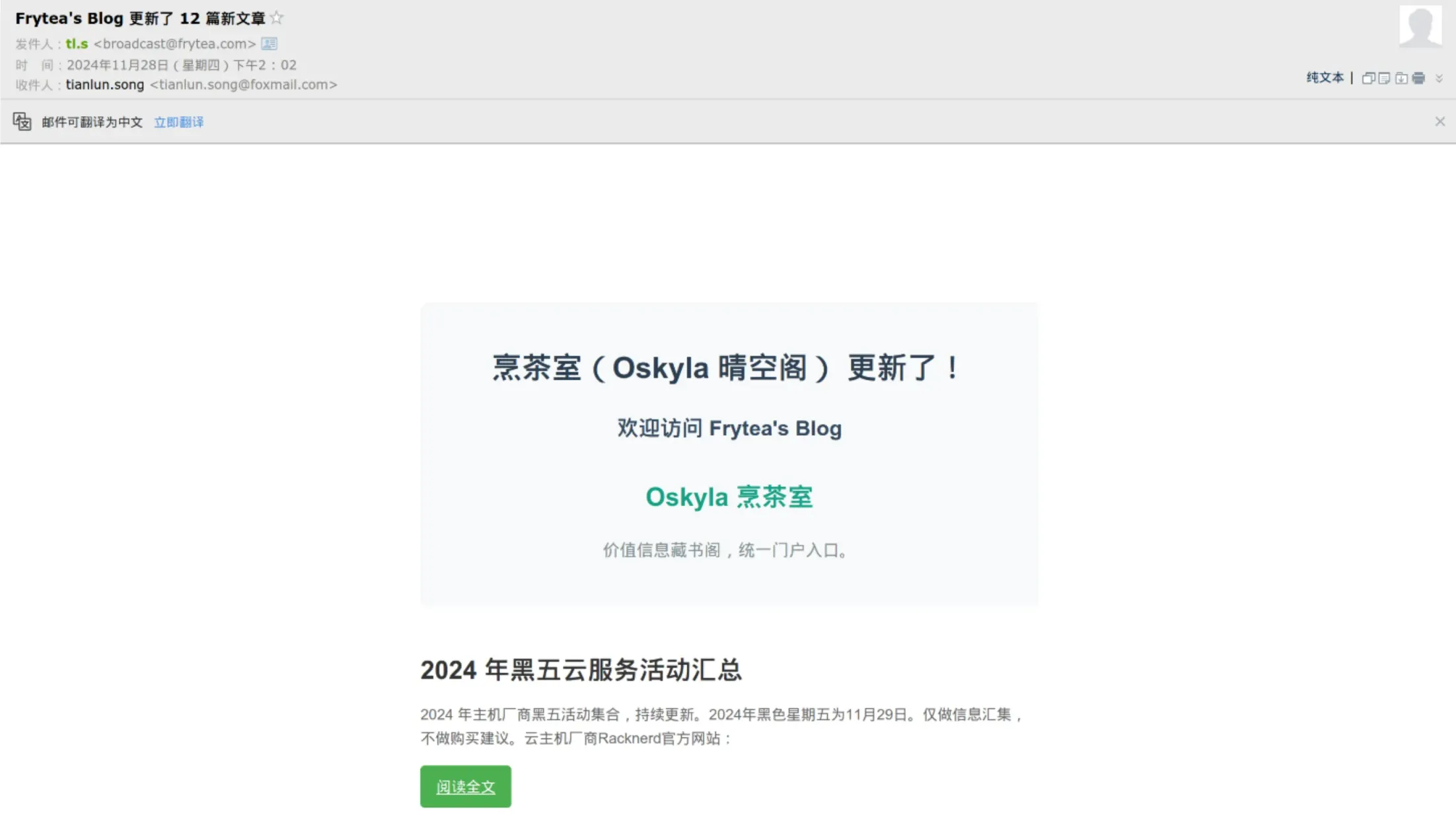Viewport: 1456px width, 823px height.
Task: Open the Oskyla 烹茶室 green link
Action: (729, 497)
